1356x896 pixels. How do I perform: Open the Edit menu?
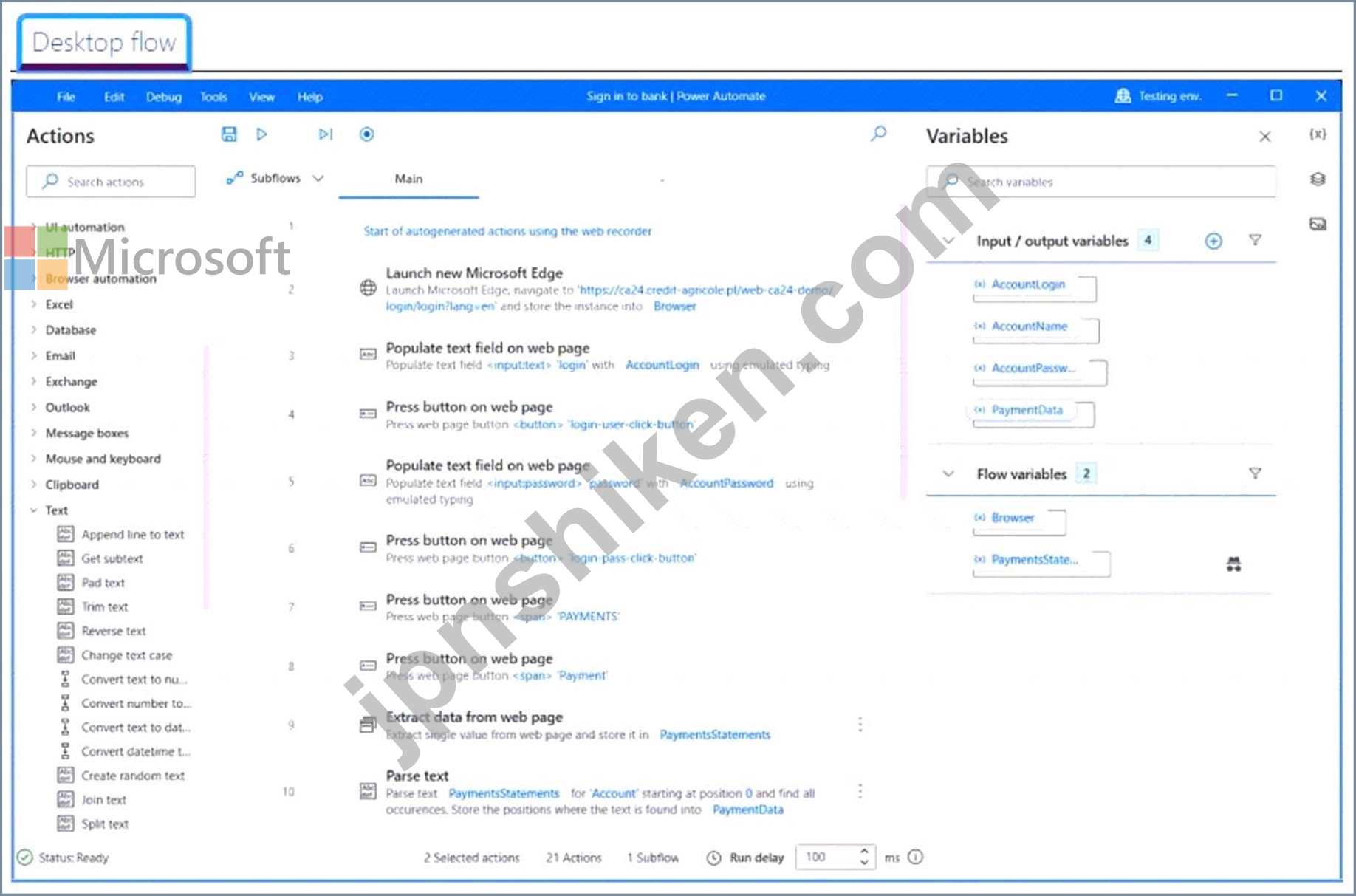(114, 97)
